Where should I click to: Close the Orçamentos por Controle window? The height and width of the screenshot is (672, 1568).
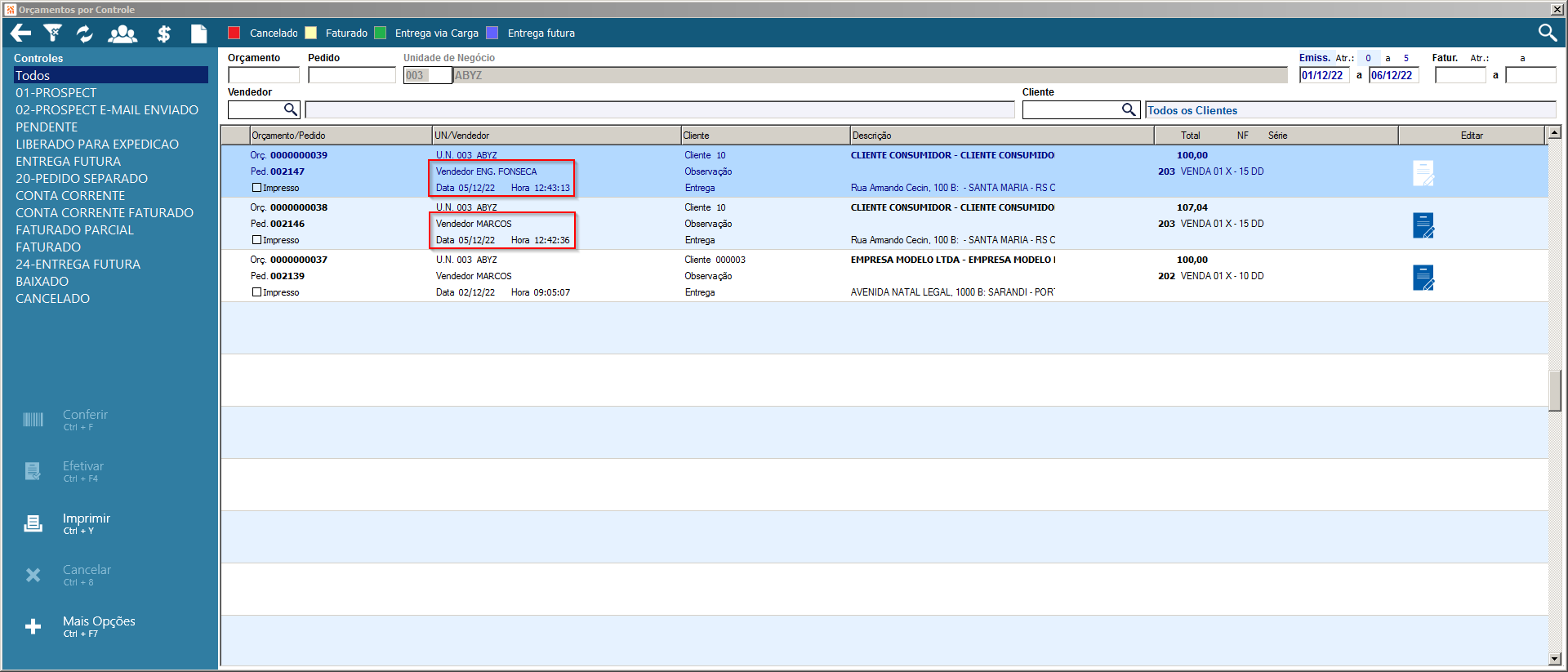coord(1557,9)
